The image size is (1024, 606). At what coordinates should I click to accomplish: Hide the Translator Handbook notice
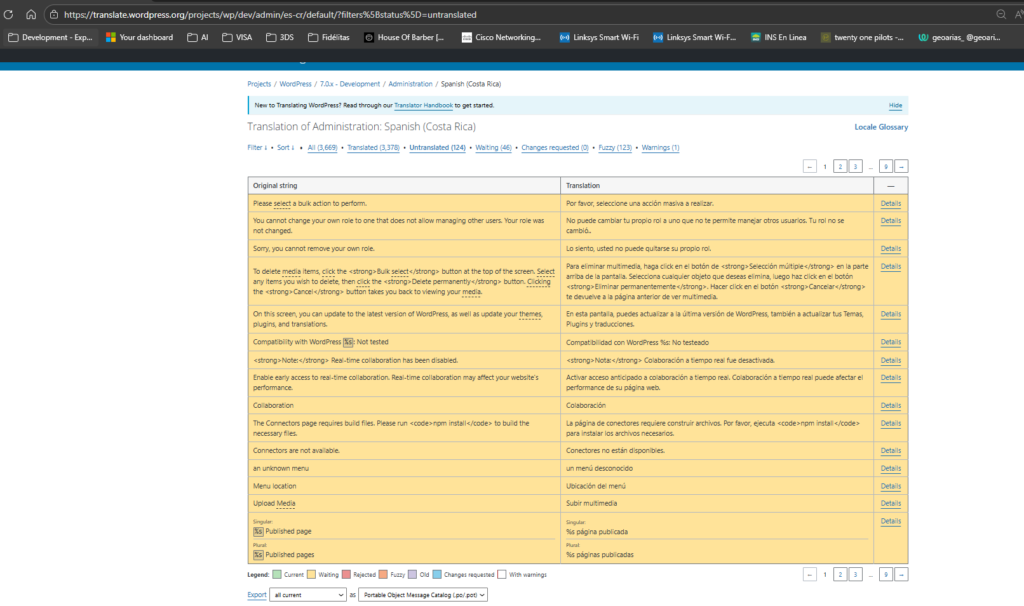(895, 105)
